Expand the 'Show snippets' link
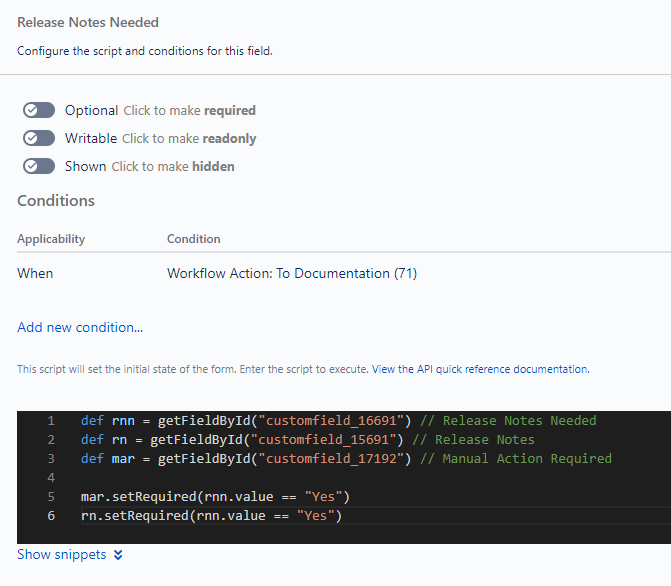The height and width of the screenshot is (586, 671). 62,554
